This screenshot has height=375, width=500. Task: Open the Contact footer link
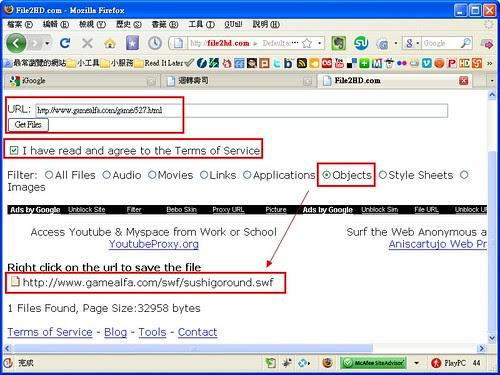coord(197,332)
